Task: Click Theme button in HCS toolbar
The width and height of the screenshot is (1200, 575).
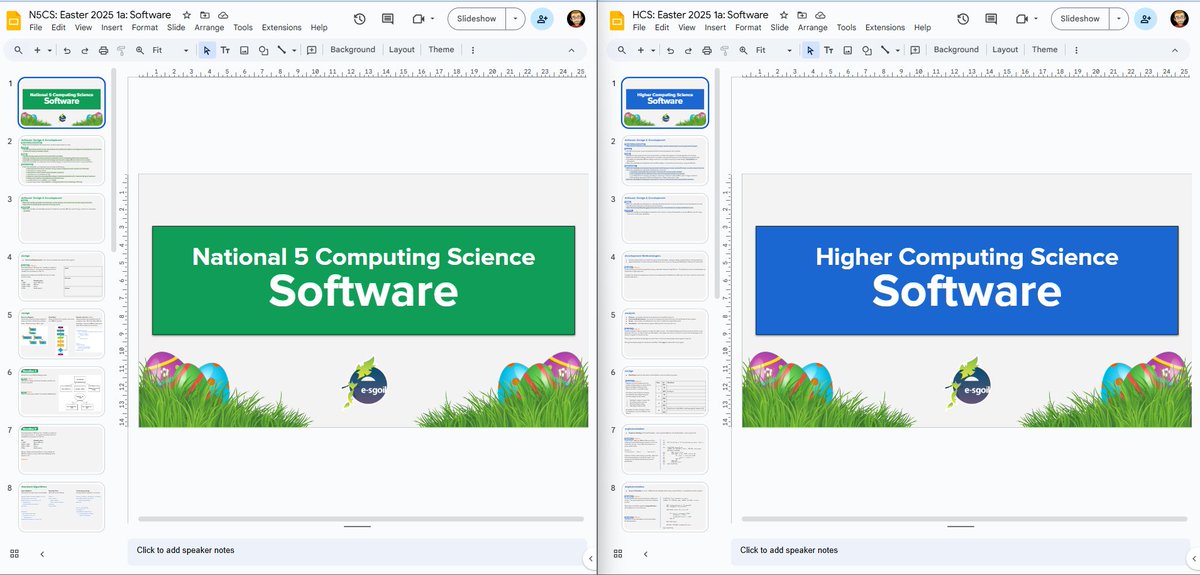Action: [x=1045, y=50]
